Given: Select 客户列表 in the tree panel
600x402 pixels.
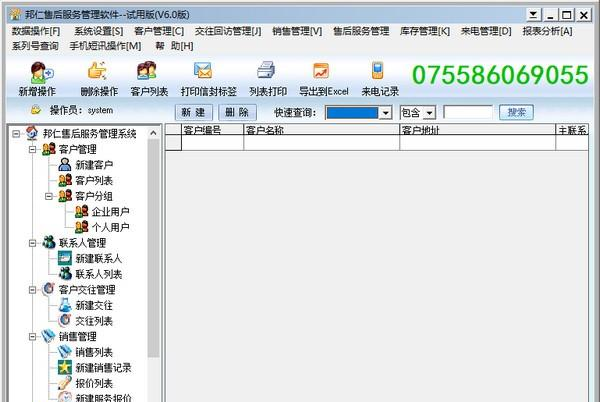Looking at the screenshot, I should coord(94,181).
